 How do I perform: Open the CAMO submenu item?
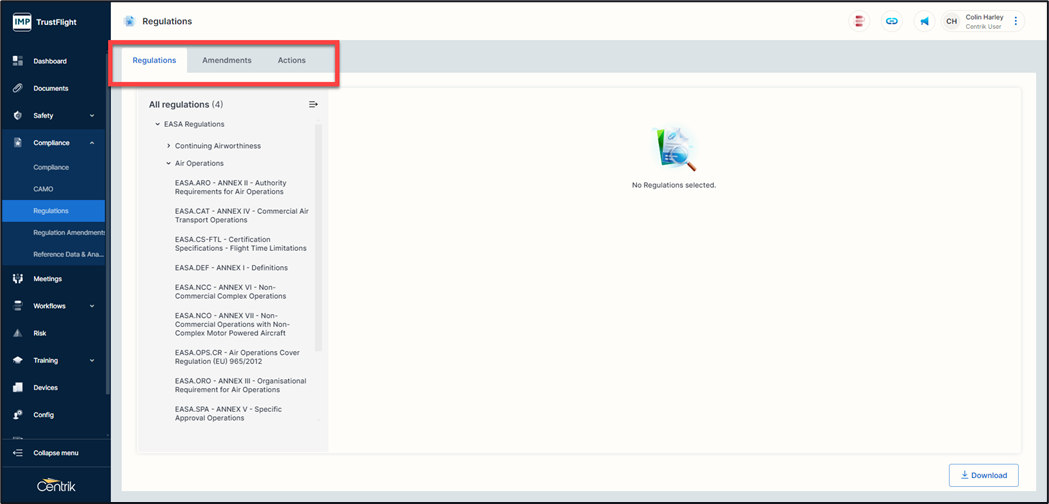43,189
